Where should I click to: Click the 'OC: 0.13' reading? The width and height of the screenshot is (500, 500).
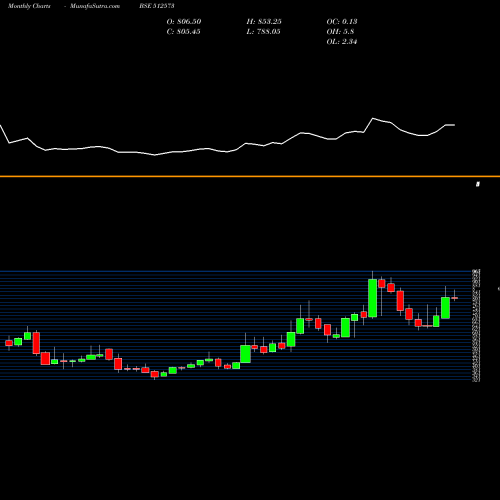pyautogui.click(x=342, y=22)
